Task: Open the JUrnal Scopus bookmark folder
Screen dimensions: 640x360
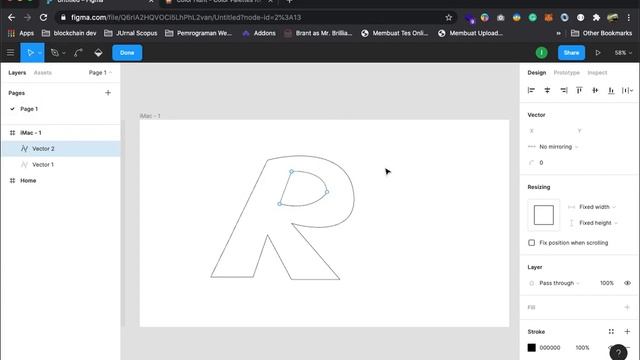Action: tap(131, 33)
